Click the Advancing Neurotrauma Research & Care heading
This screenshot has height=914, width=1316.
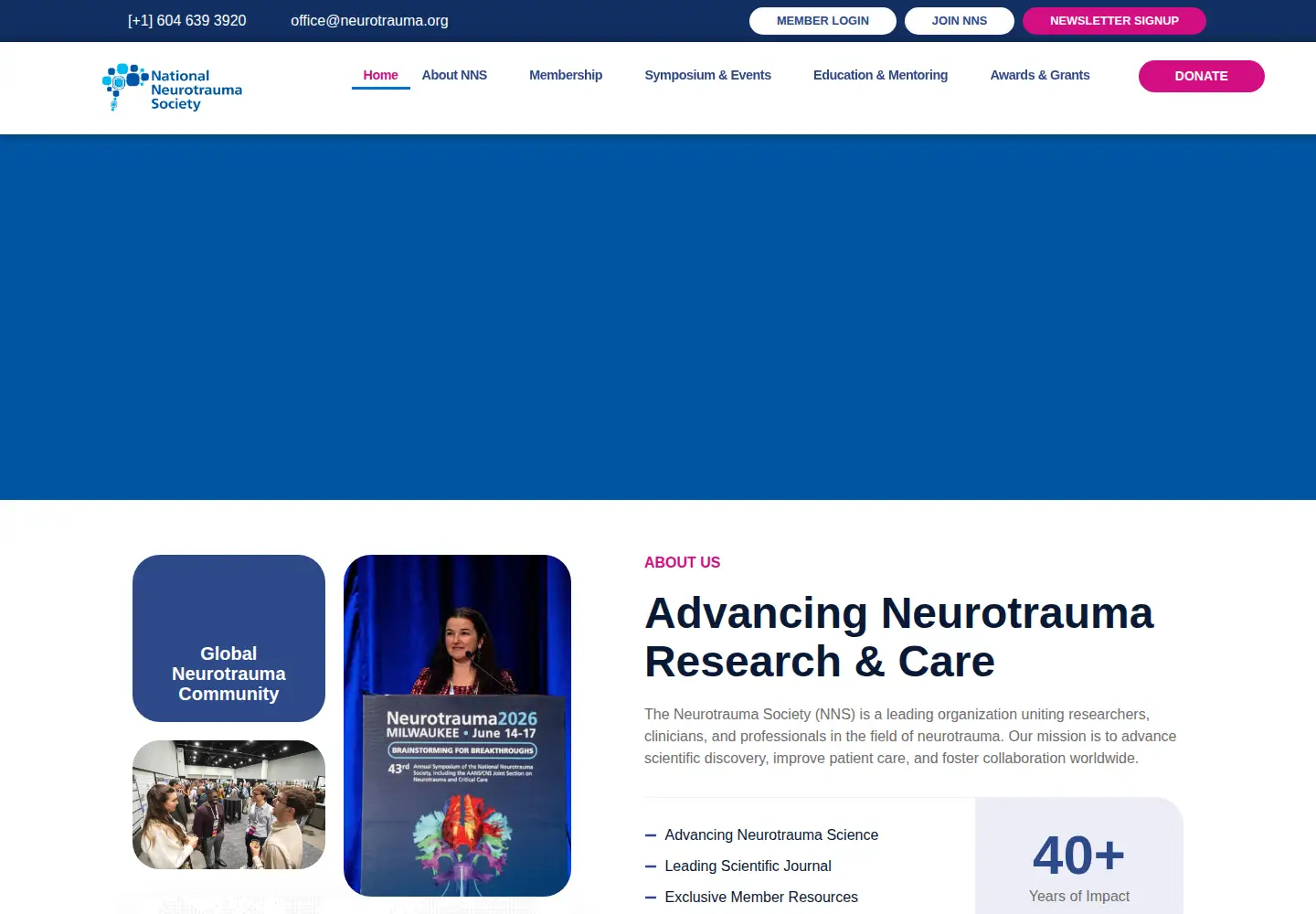click(899, 637)
